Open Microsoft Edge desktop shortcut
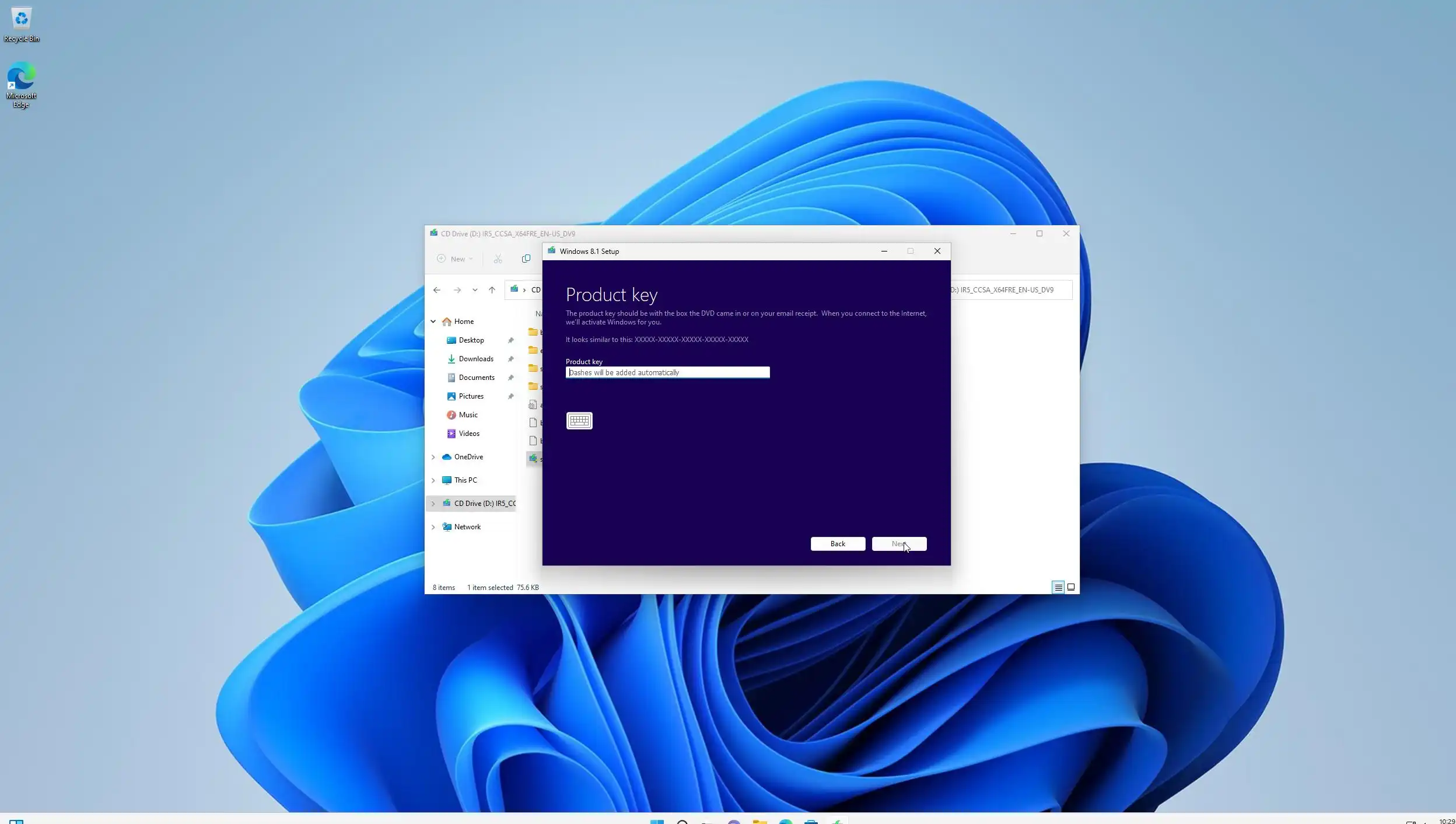Image resolution: width=1456 pixels, height=824 pixels. click(x=21, y=85)
